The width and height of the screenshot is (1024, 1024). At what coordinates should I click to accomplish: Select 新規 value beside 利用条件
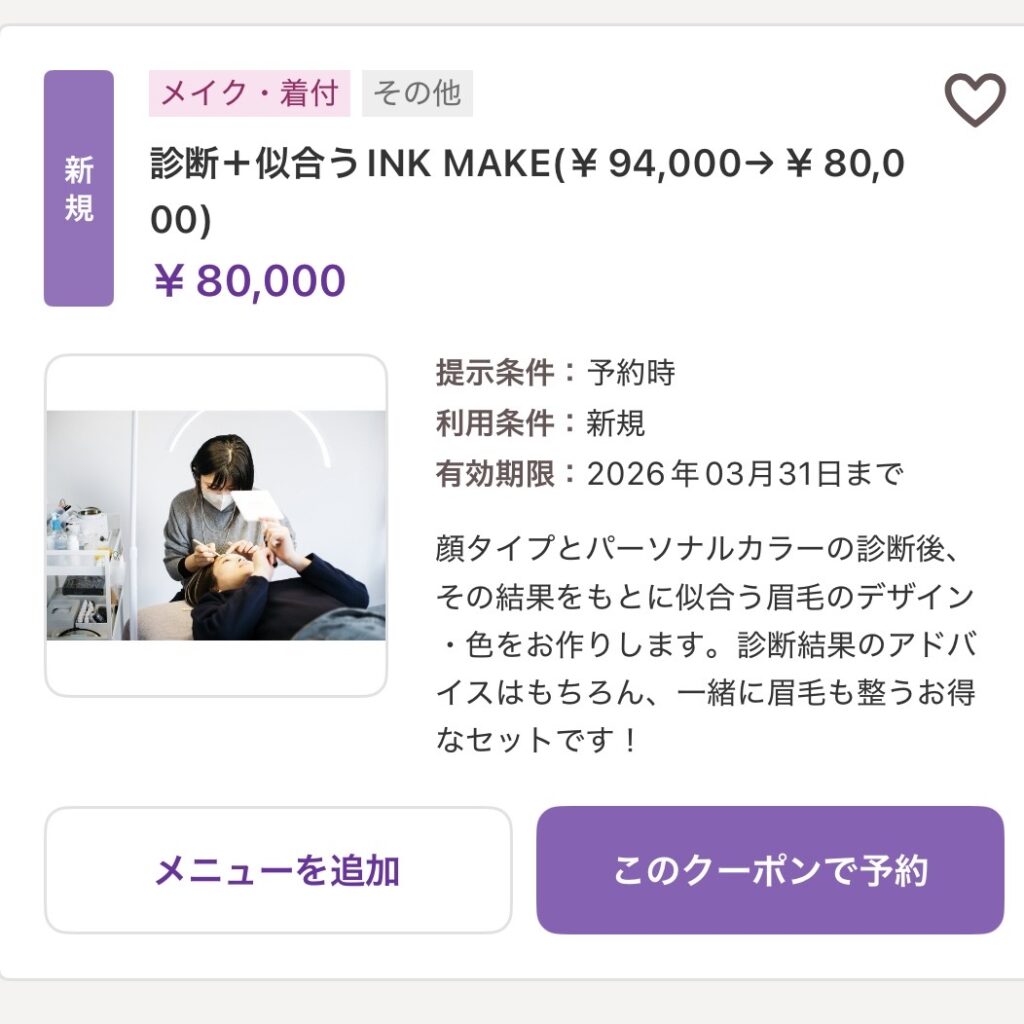(x=616, y=423)
